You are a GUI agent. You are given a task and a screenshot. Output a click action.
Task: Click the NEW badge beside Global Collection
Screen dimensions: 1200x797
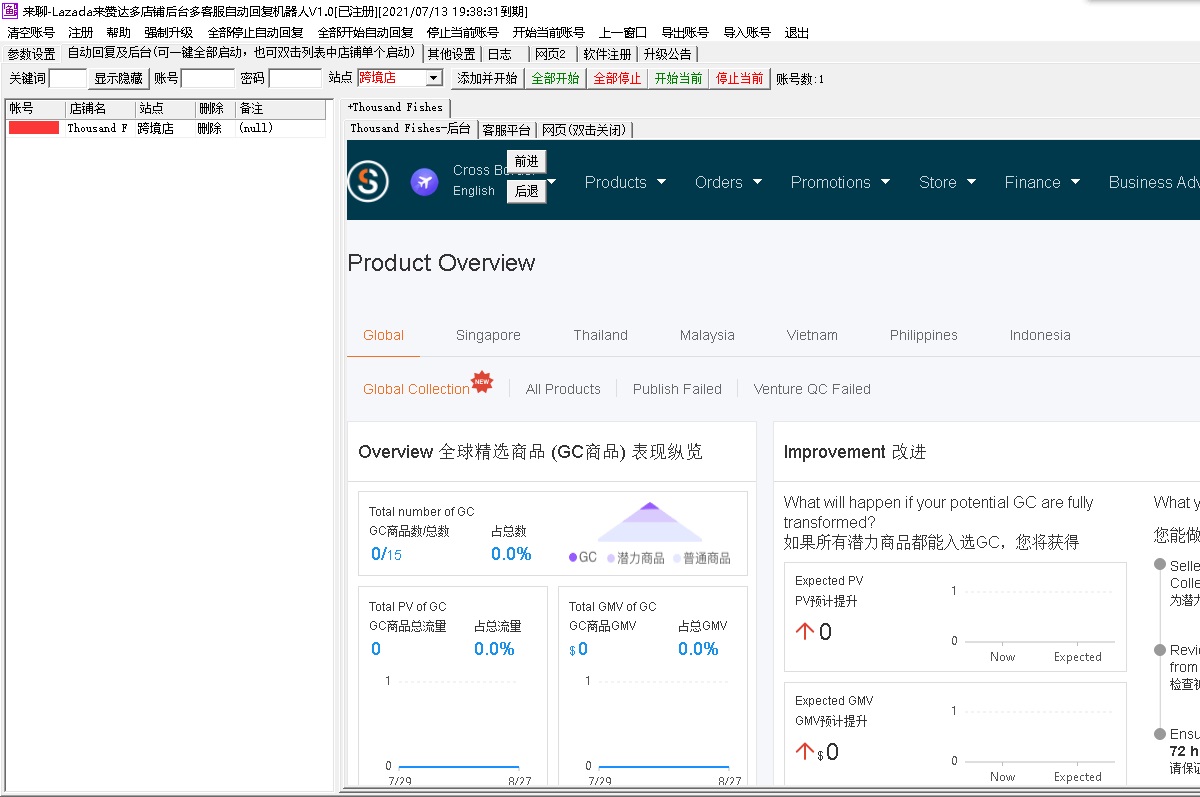pos(482,382)
